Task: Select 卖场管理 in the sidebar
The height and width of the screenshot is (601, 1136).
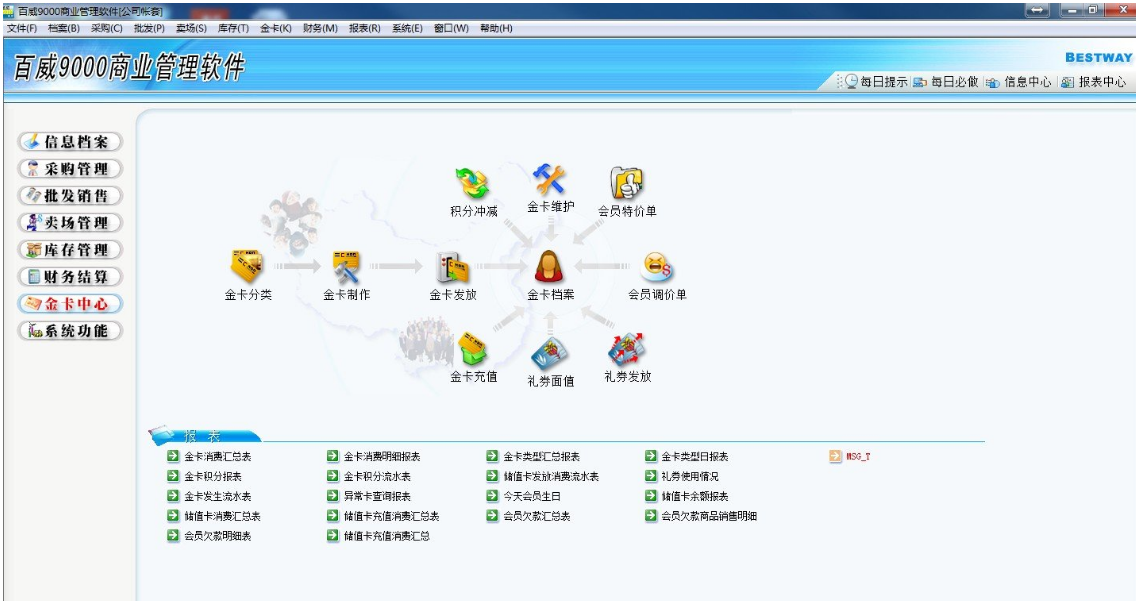Action: point(70,223)
